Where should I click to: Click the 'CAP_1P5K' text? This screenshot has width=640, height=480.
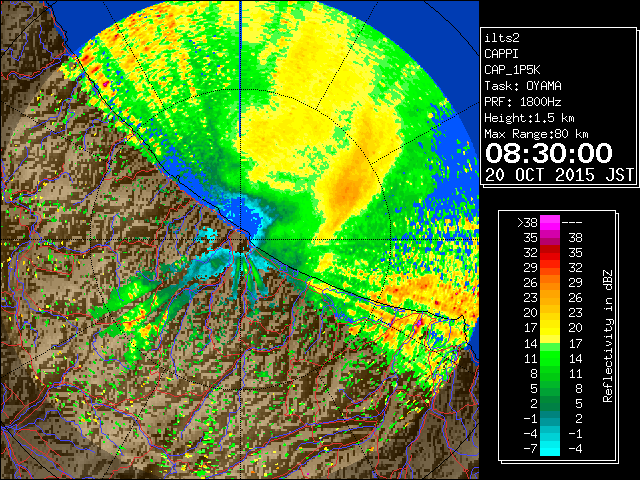click(x=512, y=70)
